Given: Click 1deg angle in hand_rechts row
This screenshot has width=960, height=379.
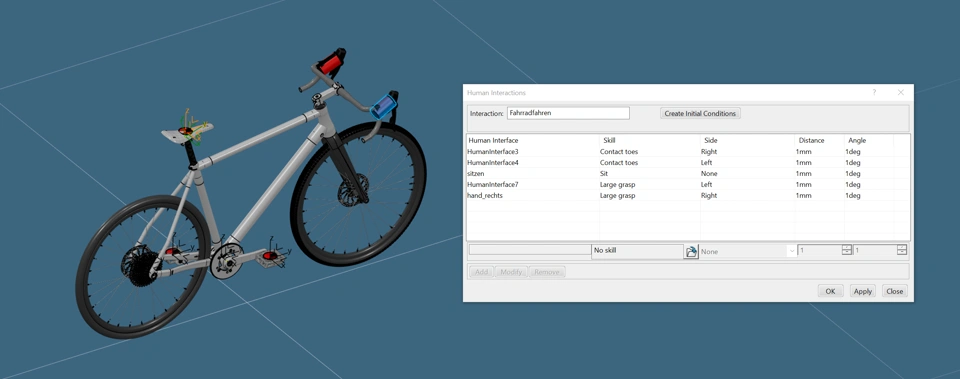Looking at the screenshot, I should (853, 195).
